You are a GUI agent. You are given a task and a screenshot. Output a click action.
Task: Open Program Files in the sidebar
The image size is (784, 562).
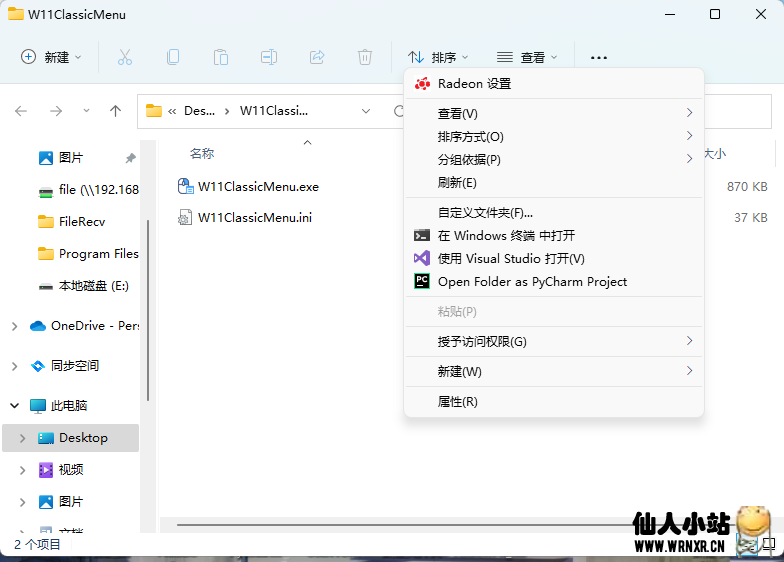[98, 254]
